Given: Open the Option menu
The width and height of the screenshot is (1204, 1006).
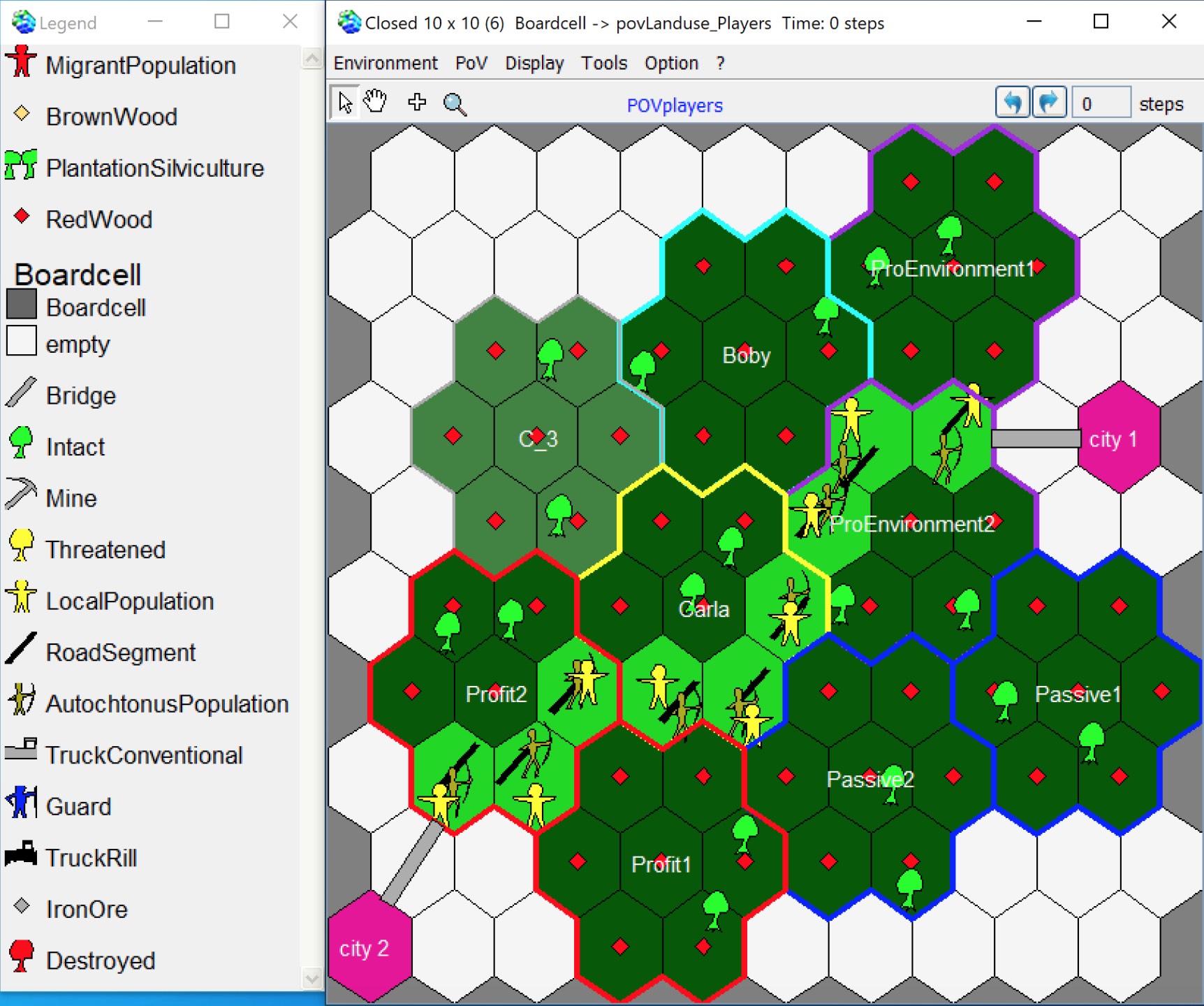Looking at the screenshot, I should click(670, 63).
